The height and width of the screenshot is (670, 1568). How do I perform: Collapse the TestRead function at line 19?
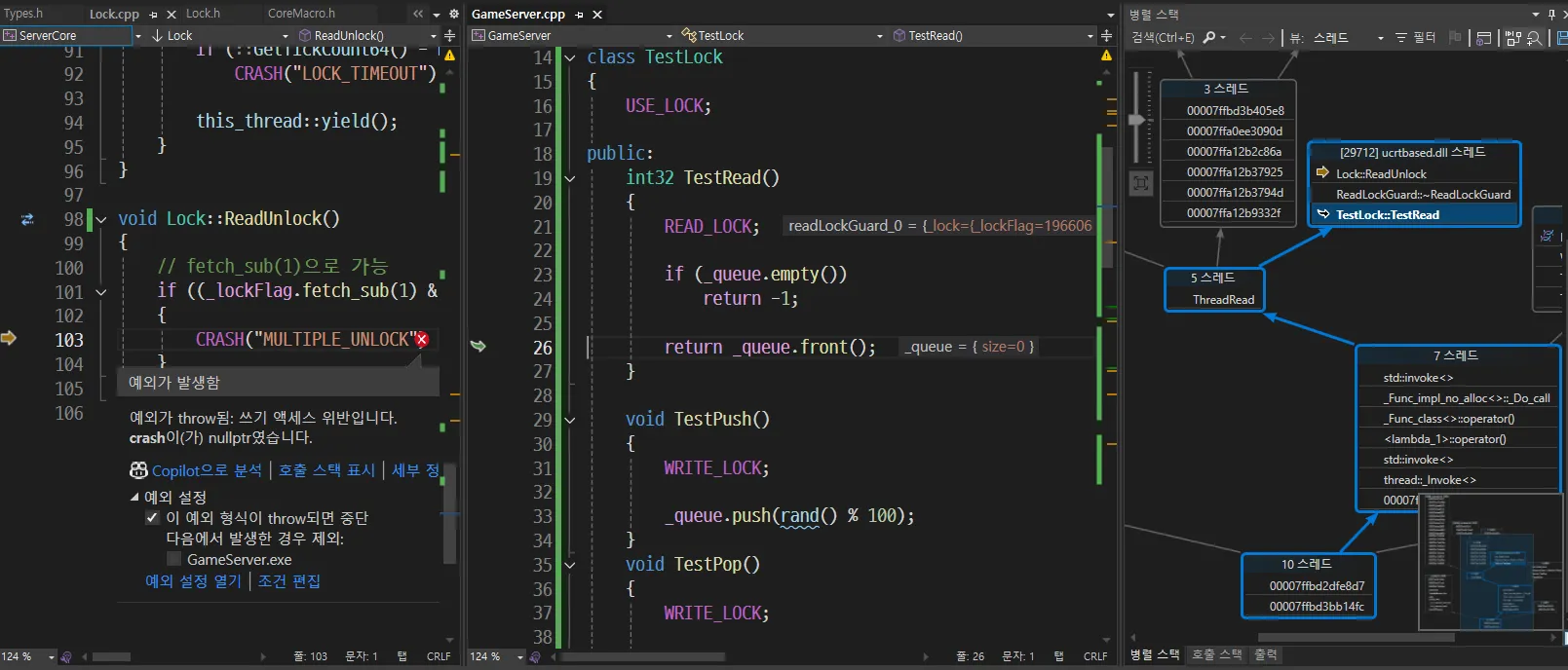(570, 178)
